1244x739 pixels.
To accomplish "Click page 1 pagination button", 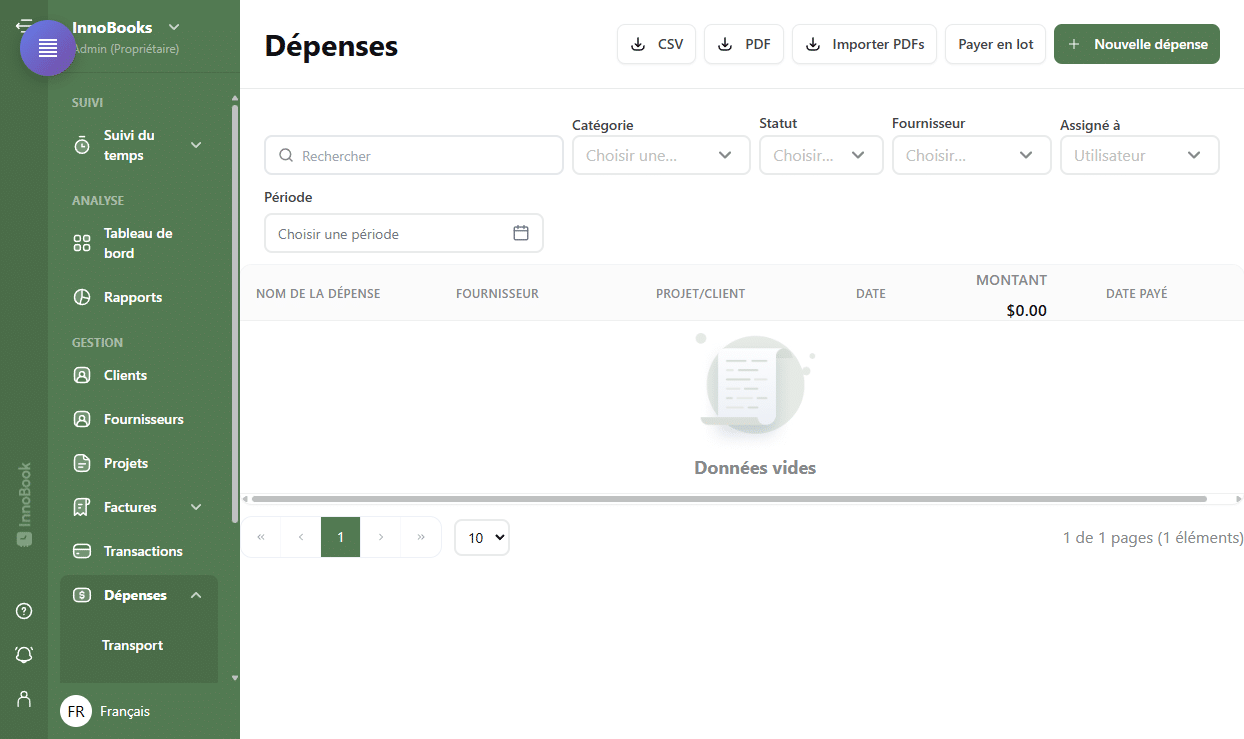I will [x=340, y=537].
